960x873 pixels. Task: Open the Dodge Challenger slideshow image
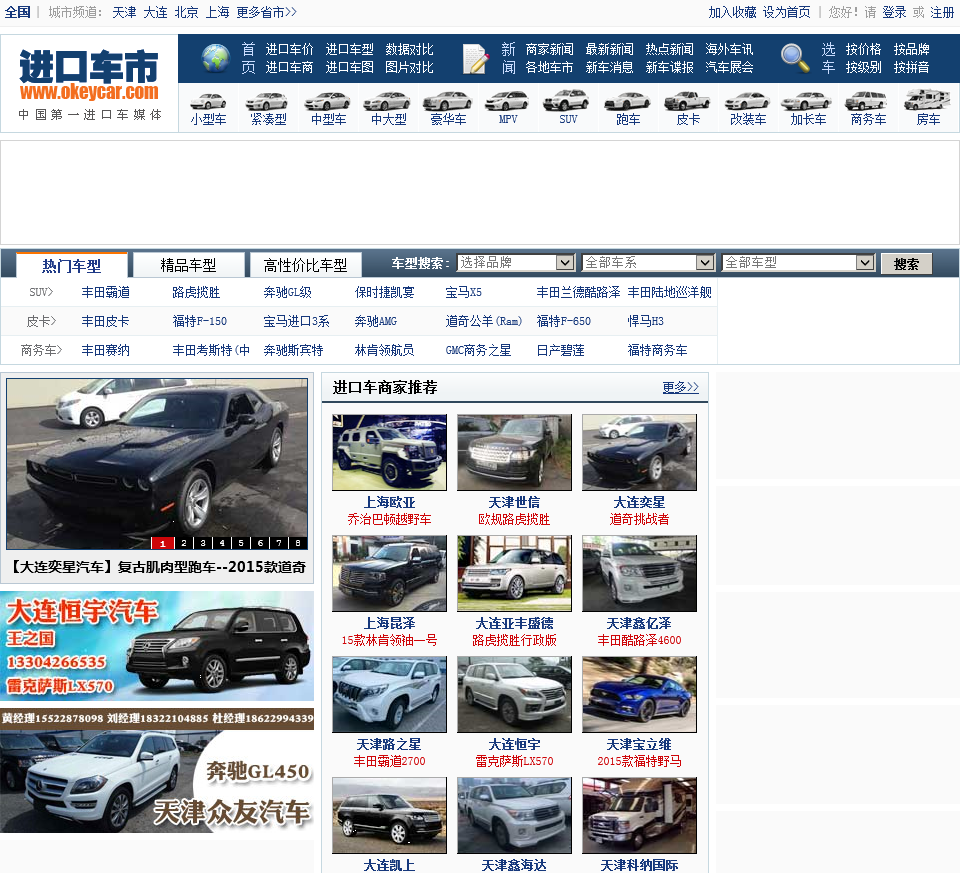[157, 463]
